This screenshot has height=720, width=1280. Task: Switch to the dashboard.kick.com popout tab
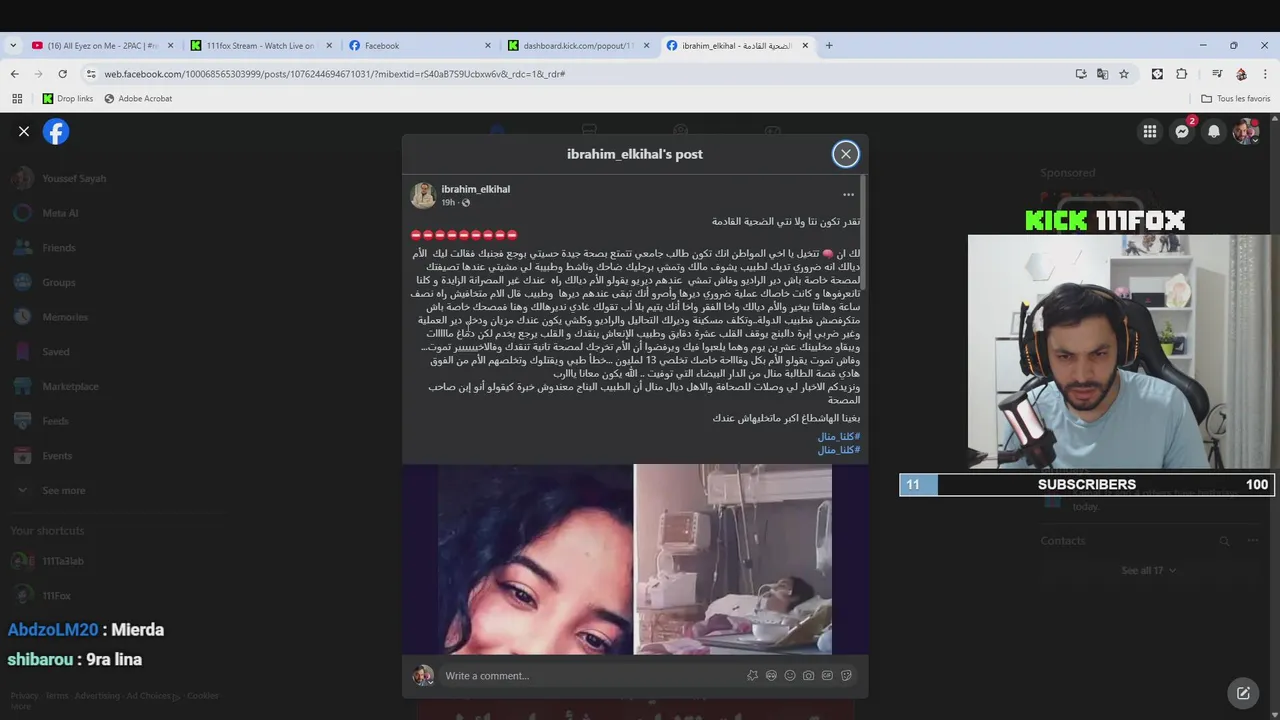coord(578,45)
